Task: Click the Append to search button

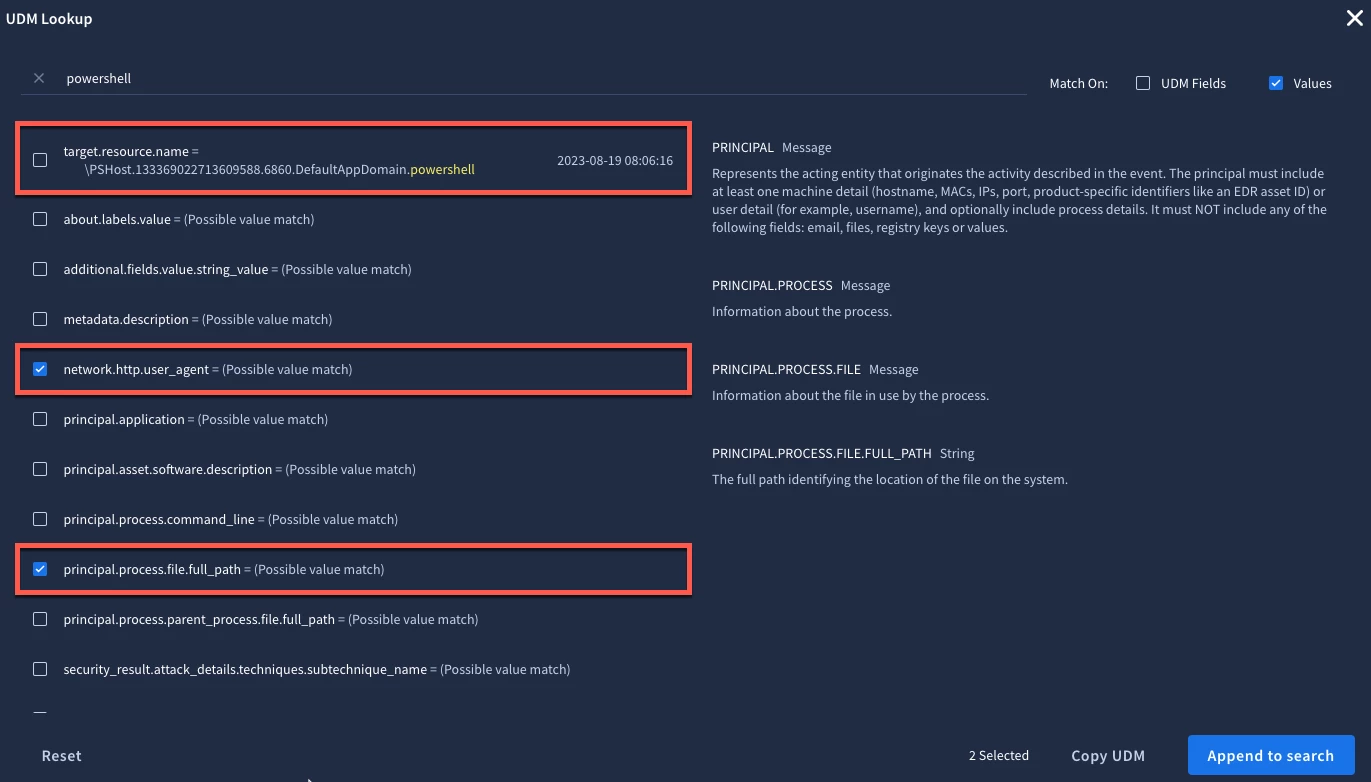Action: (1271, 756)
